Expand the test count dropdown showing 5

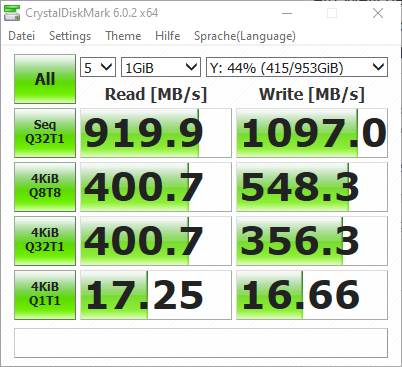coord(98,67)
